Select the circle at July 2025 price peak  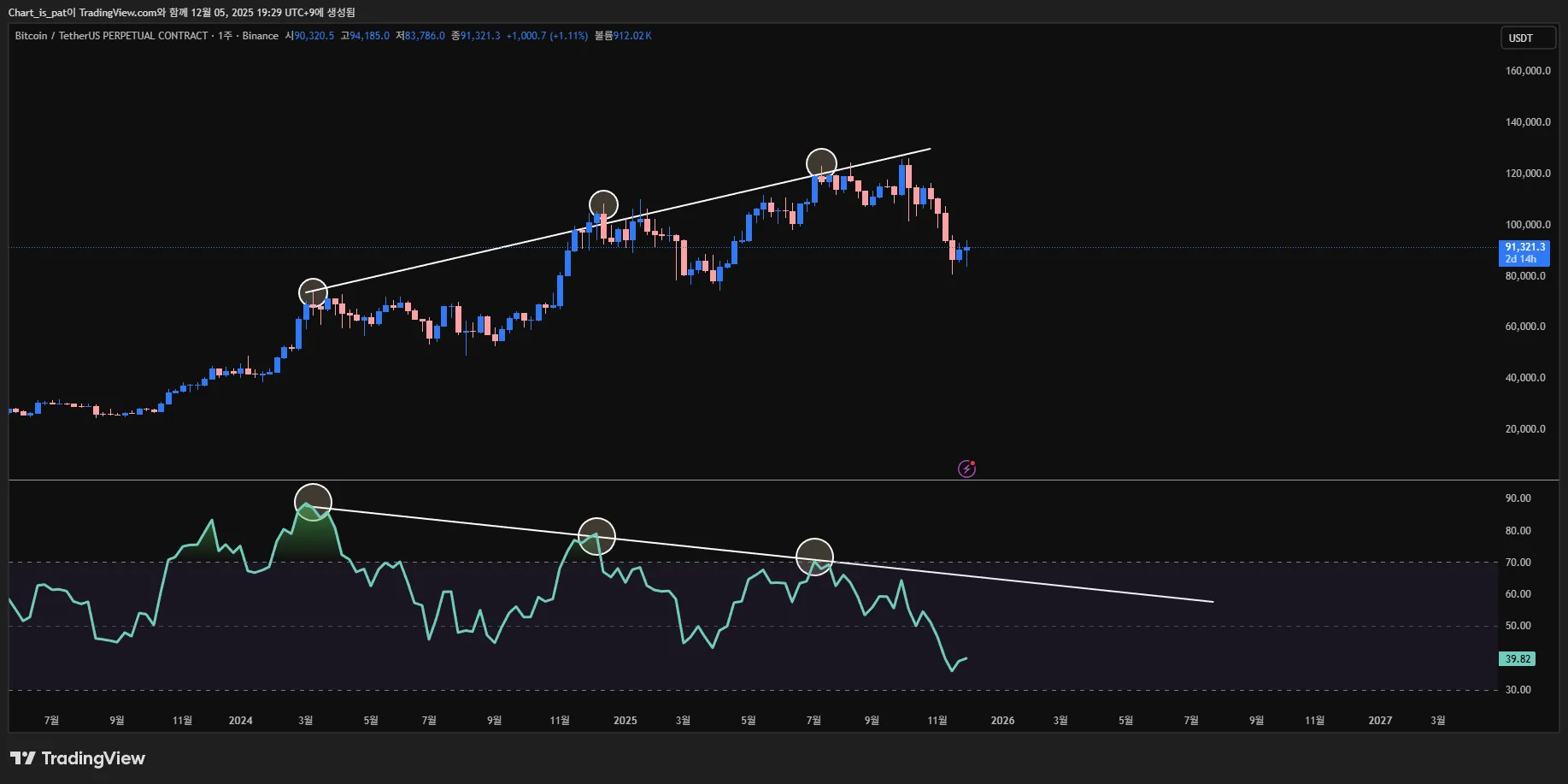pyautogui.click(x=821, y=162)
